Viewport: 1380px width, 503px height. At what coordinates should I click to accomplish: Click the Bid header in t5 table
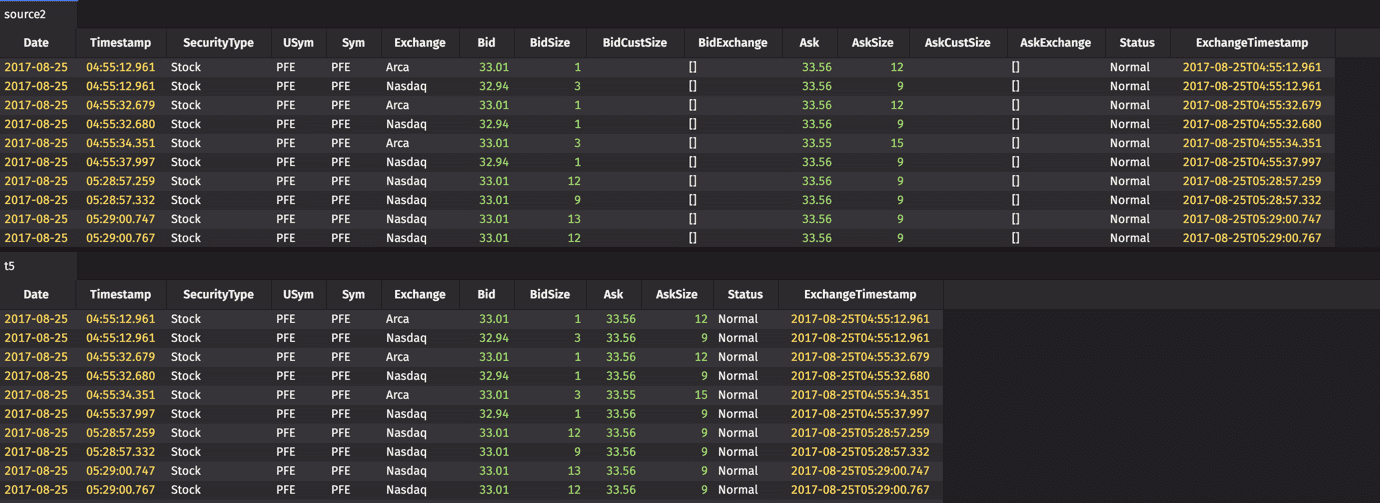pos(486,295)
